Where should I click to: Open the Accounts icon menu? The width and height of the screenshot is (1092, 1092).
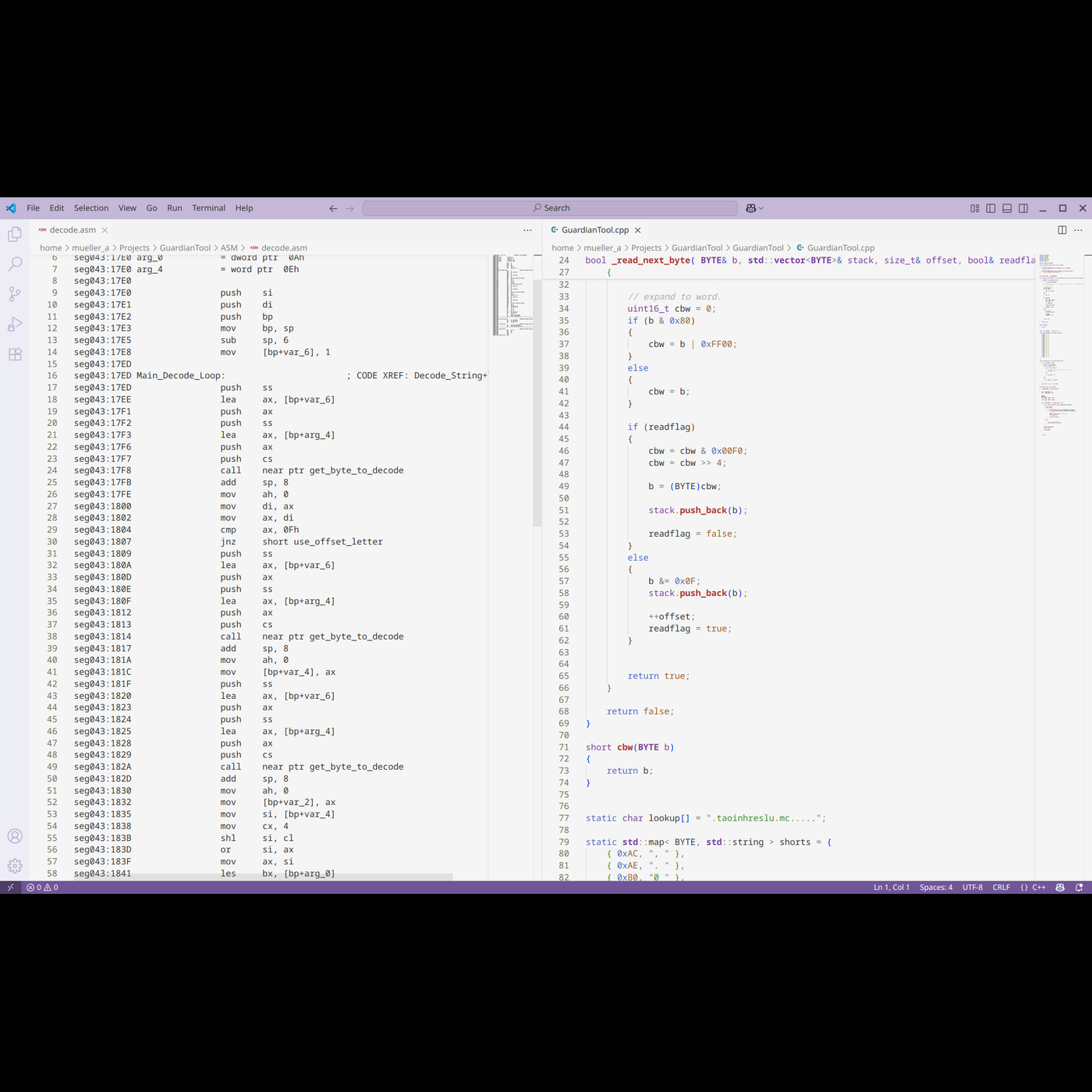coord(15,836)
